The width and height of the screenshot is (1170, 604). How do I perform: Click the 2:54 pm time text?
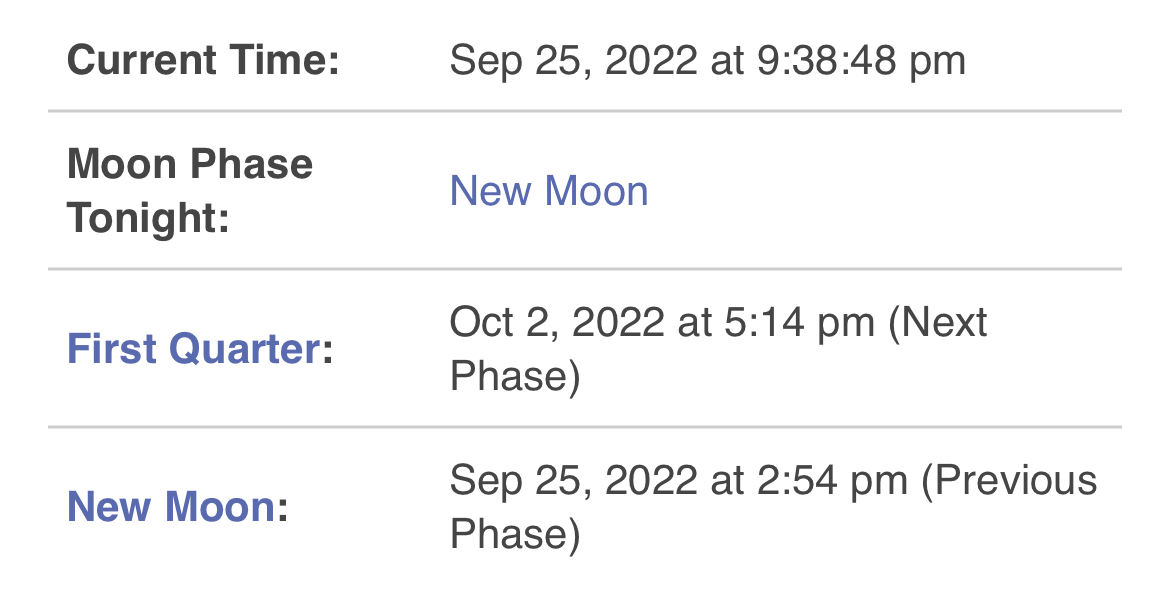point(832,480)
